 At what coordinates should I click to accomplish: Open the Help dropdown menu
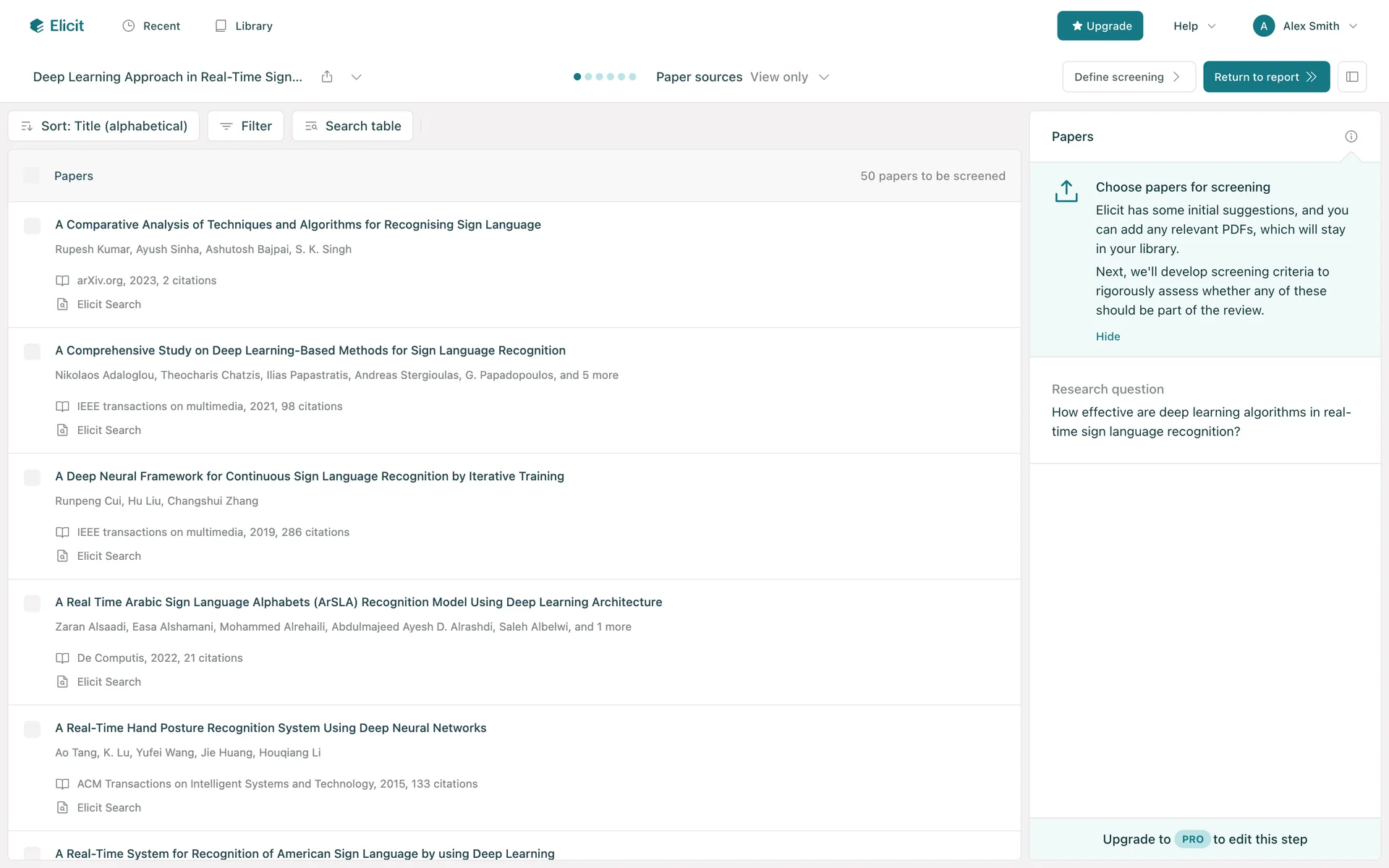pos(1194,26)
